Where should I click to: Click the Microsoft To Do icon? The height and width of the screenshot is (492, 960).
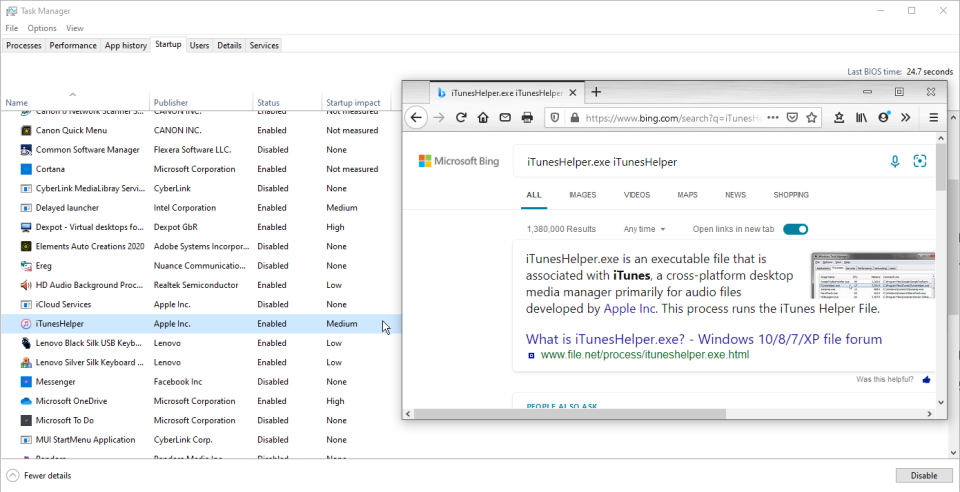click(x=26, y=420)
